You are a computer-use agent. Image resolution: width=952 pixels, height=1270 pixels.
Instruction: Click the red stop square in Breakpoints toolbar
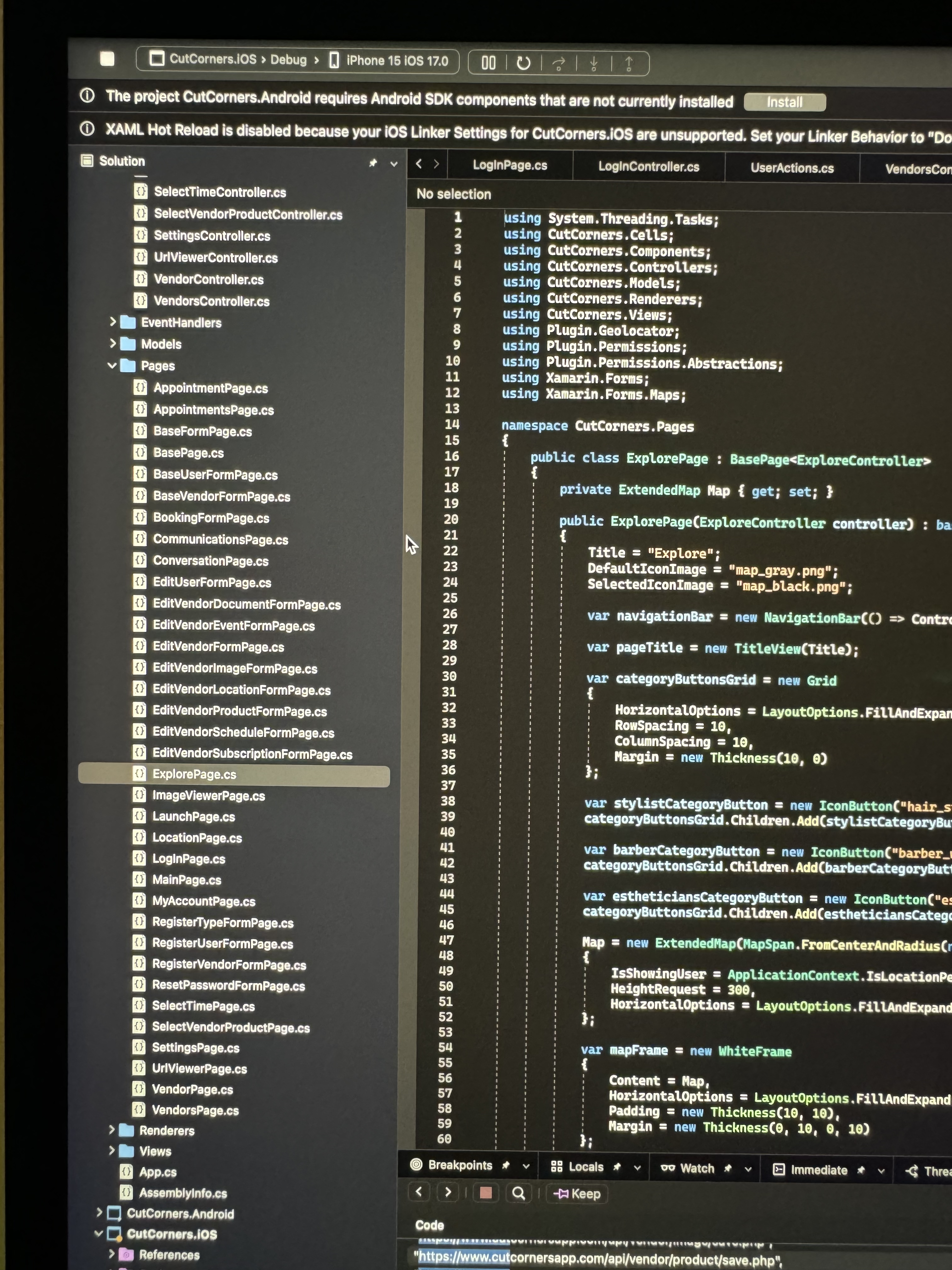(485, 1193)
